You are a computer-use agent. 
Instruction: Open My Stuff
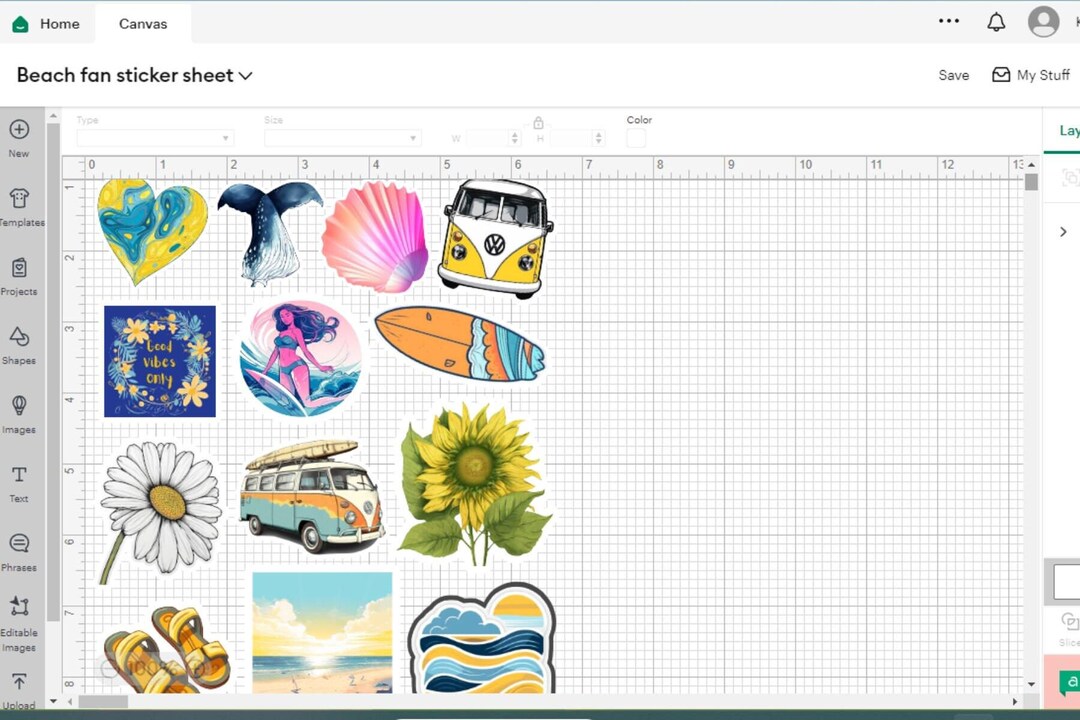pos(1031,75)
